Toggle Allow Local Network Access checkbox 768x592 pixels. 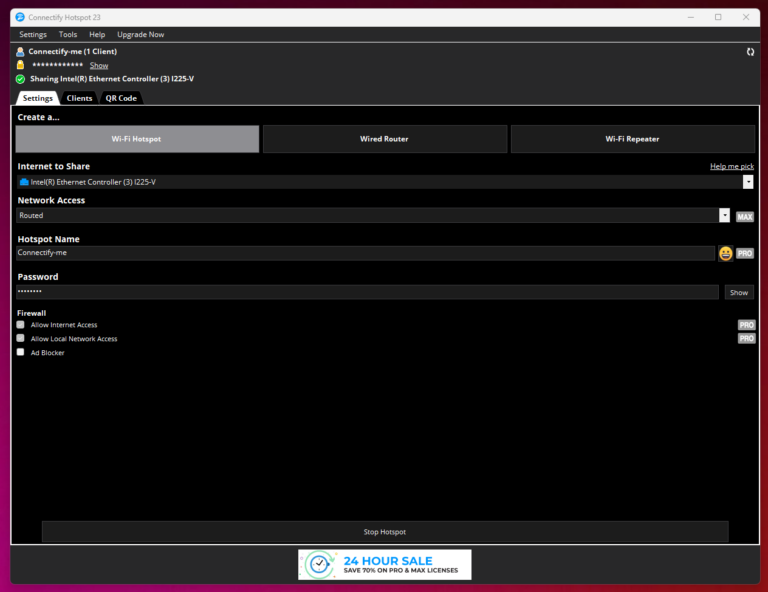[x=20, y=339]
